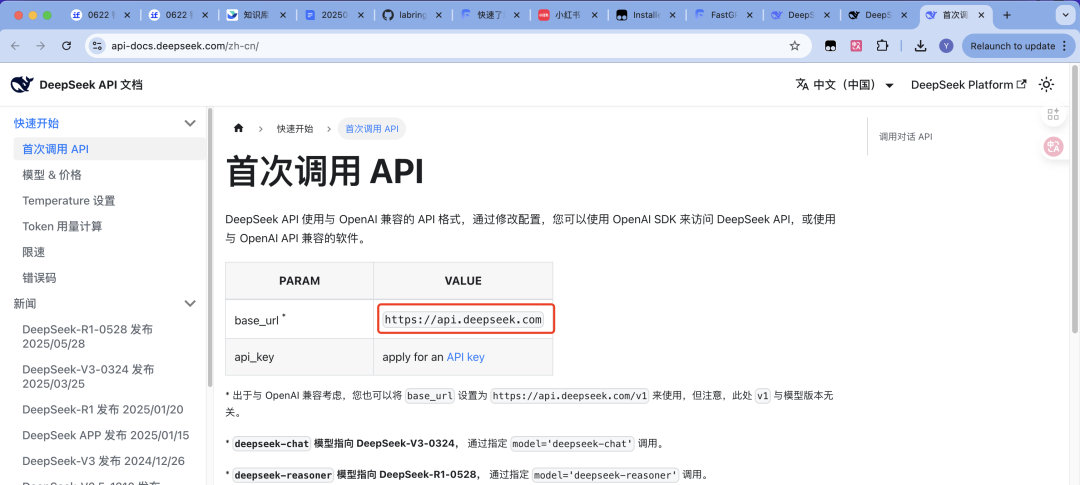The image size is (1080, 485).
Task: Open browser downloads icon
Action: point(920,46)
